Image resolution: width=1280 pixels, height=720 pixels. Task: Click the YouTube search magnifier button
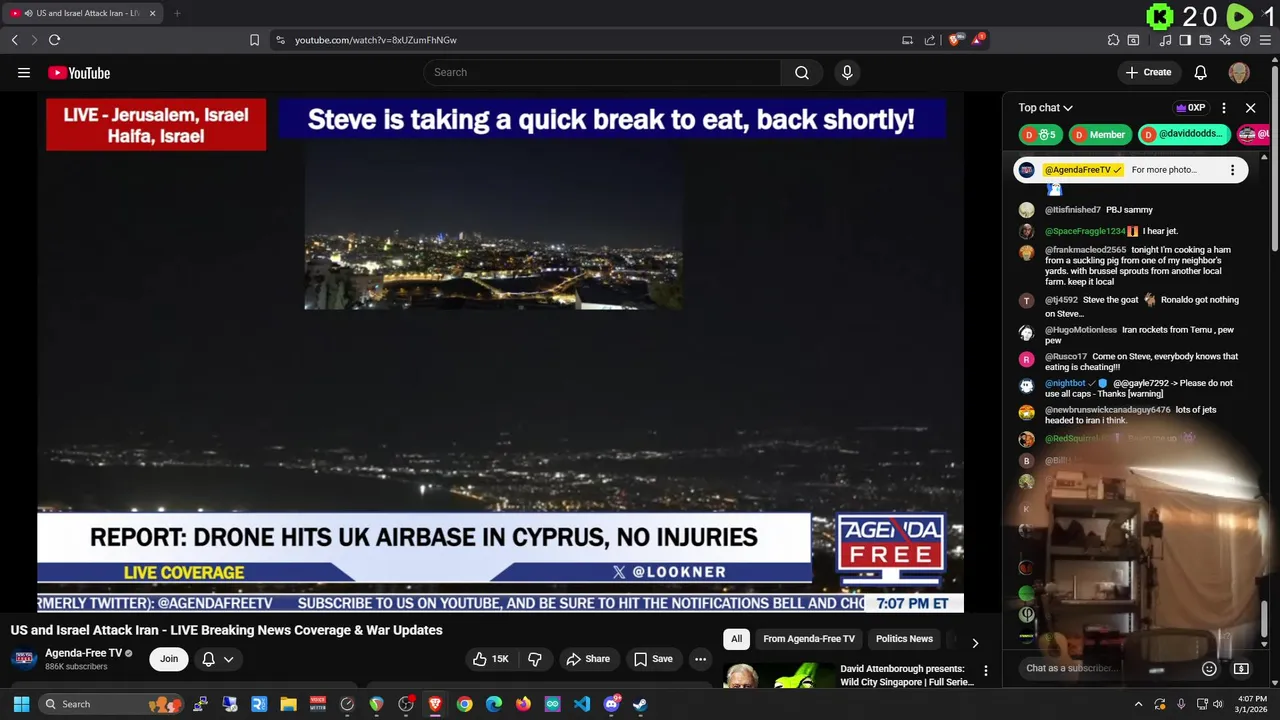802,72
